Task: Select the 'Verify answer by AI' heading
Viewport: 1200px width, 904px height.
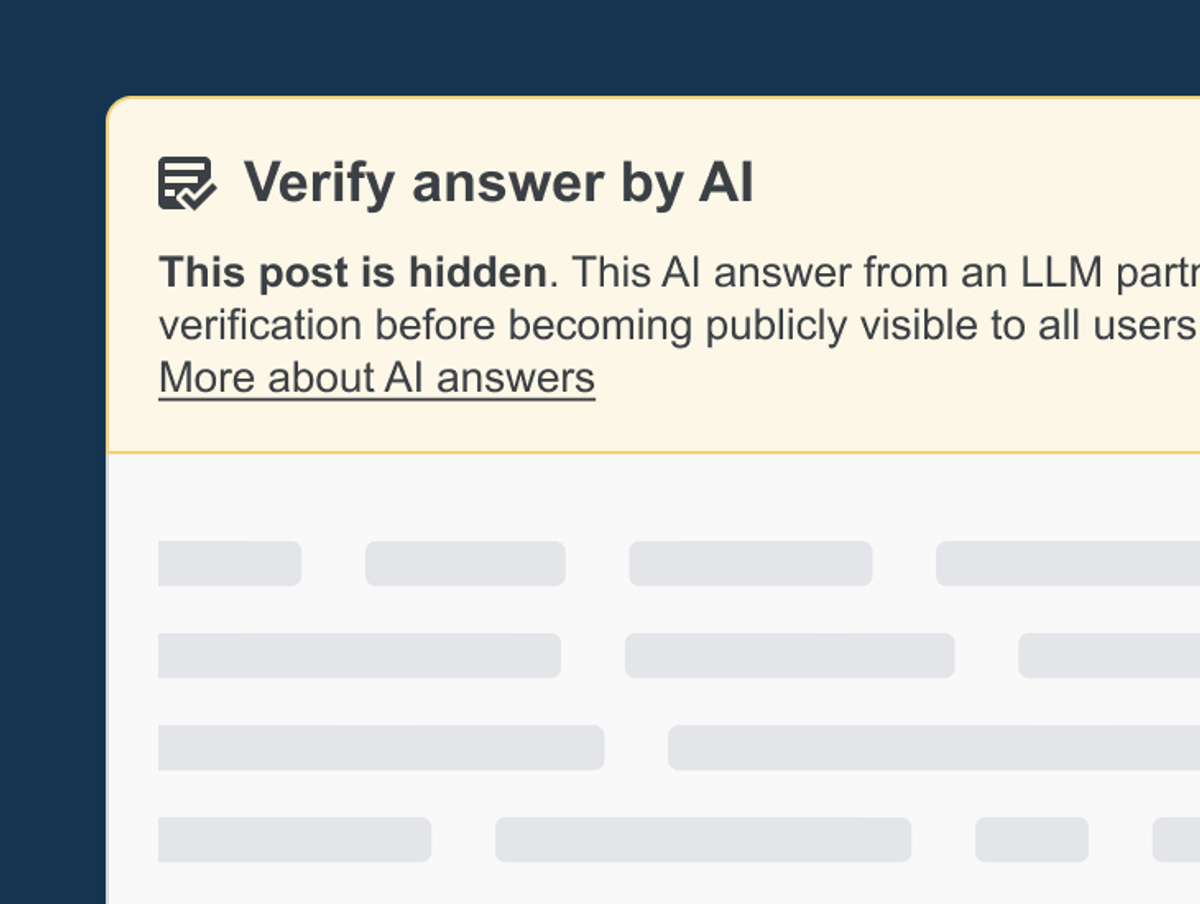Action: [x=500, y=182]
